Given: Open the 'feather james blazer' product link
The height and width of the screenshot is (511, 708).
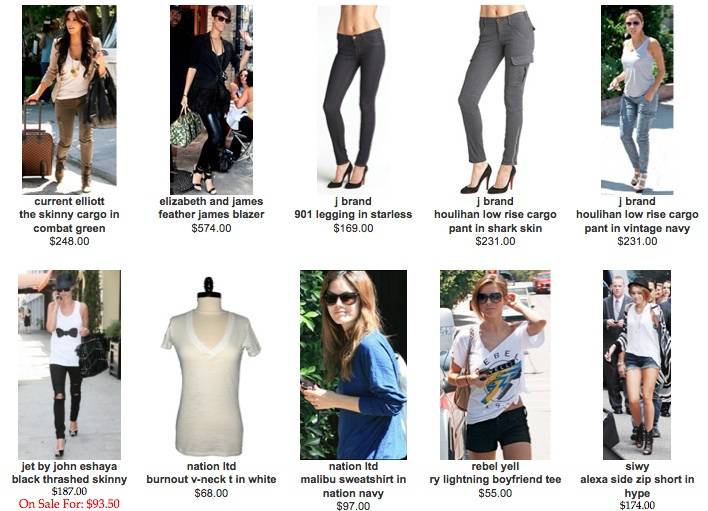Looking at the screenshot, I should tap(211, 214).
